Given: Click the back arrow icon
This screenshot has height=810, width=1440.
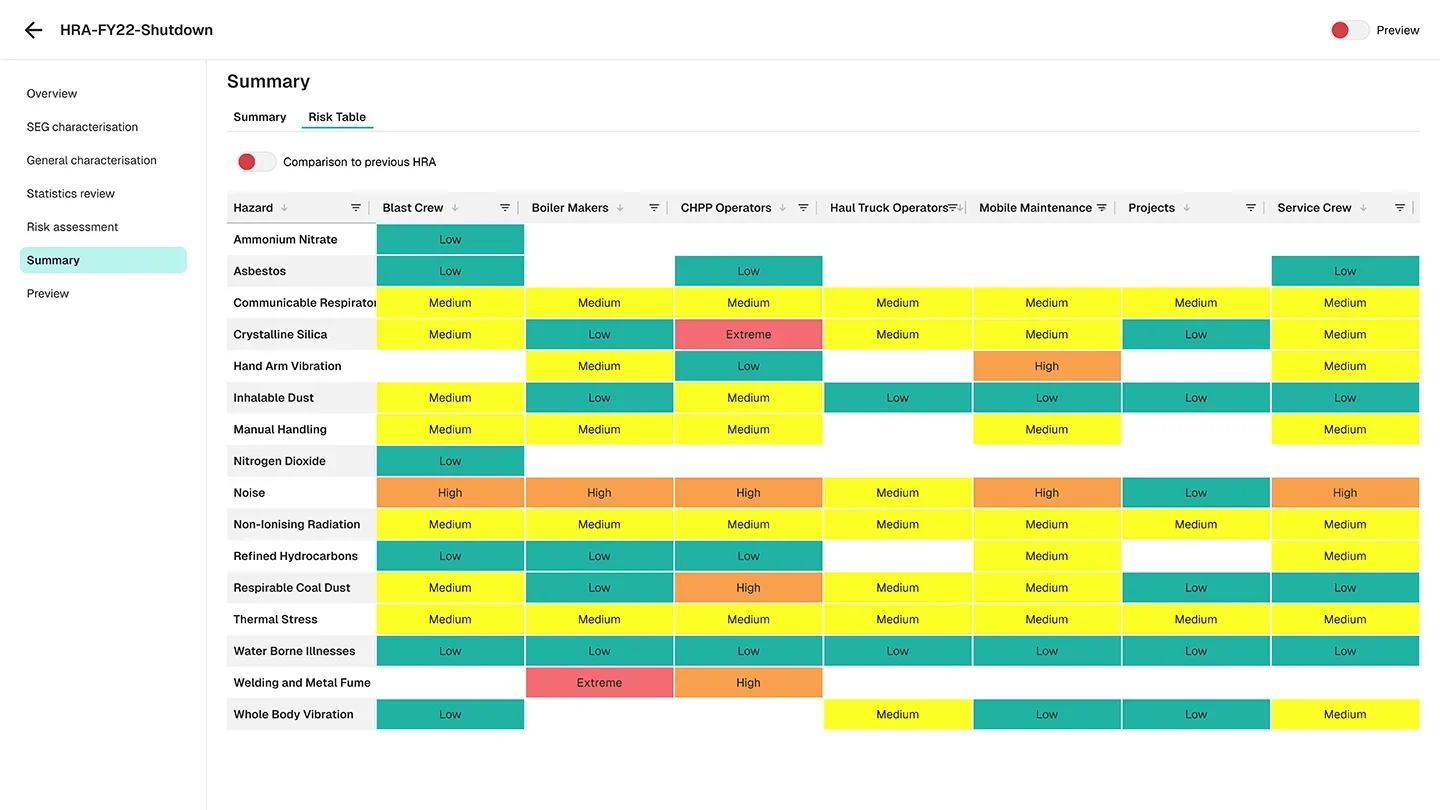Looking at the screenshot, I should click(34, 30).
